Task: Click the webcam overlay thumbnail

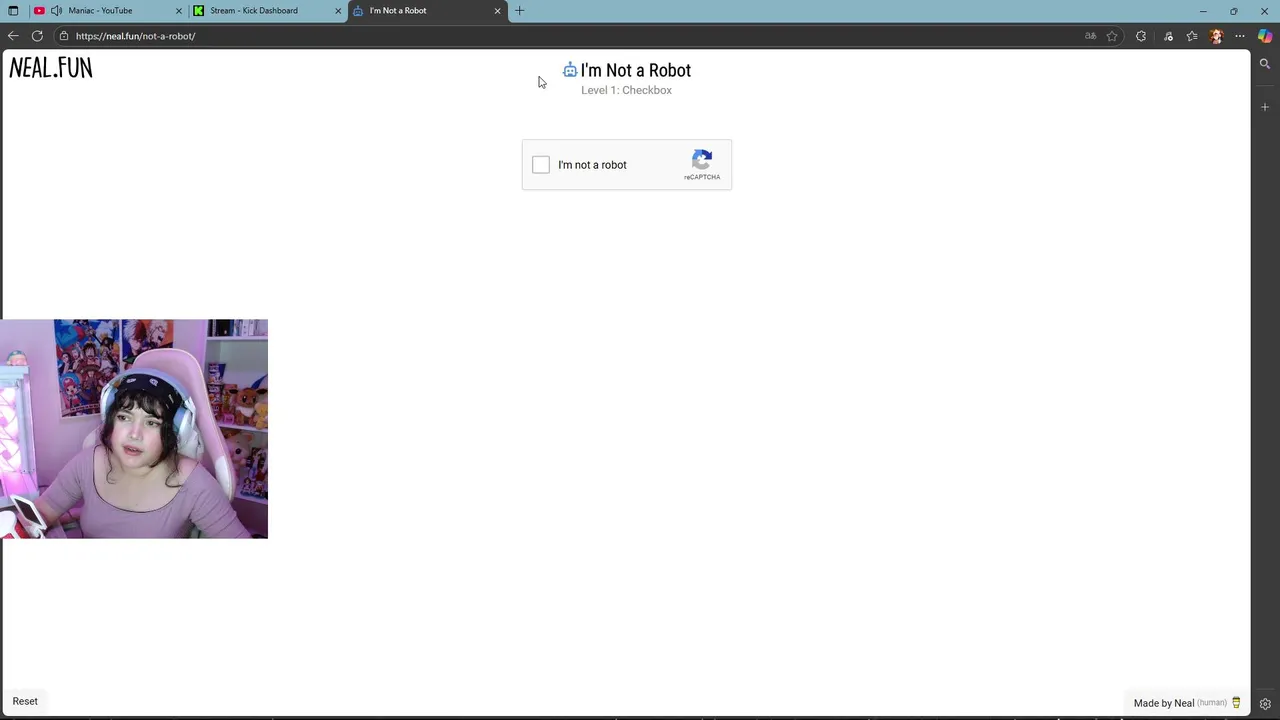Action: (134, 429)
